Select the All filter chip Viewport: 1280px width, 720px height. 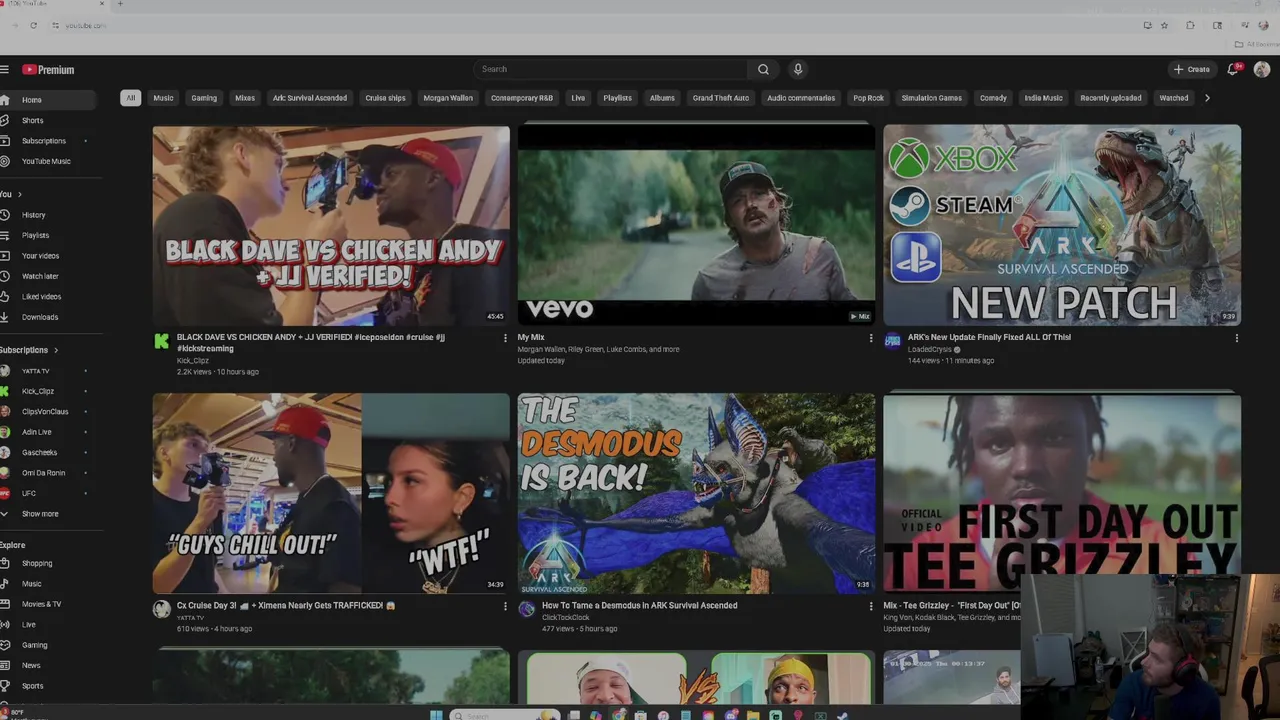[130, 98]
